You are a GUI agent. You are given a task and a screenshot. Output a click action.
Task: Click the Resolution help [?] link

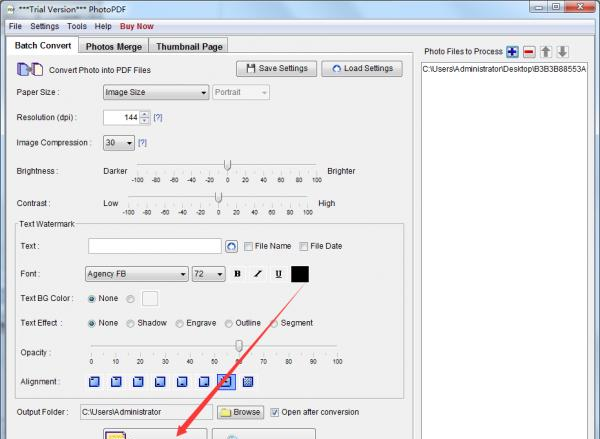pyautogui.click(x=158, y=118)
